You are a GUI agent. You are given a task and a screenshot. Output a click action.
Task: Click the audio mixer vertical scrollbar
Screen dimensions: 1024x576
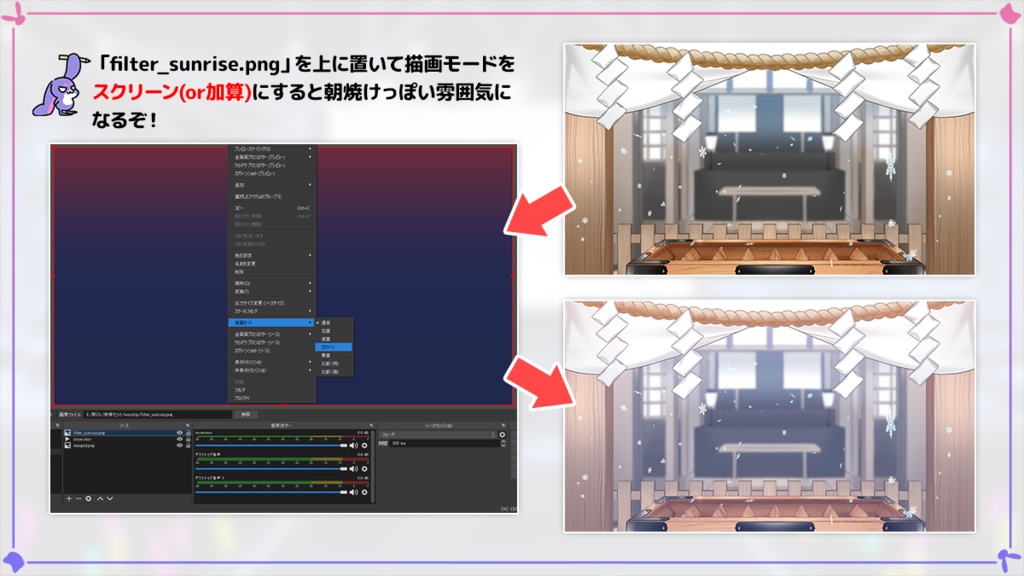(x=372, y=466)
